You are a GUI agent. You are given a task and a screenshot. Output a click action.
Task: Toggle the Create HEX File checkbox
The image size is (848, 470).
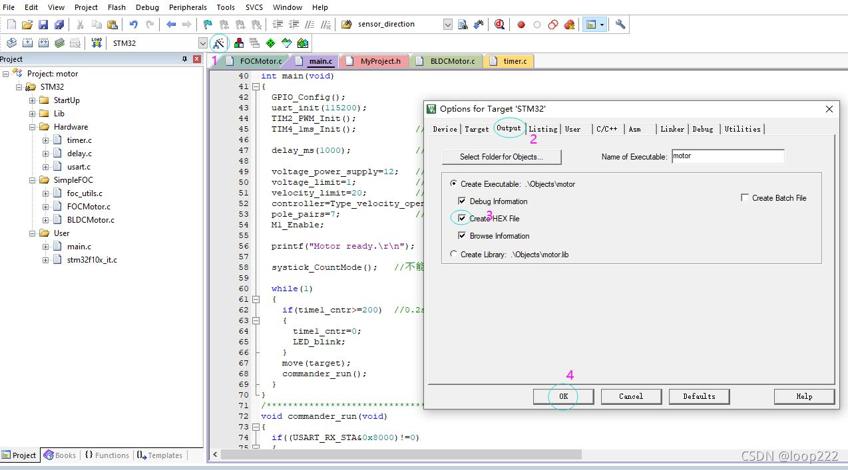tap(461, 218)
